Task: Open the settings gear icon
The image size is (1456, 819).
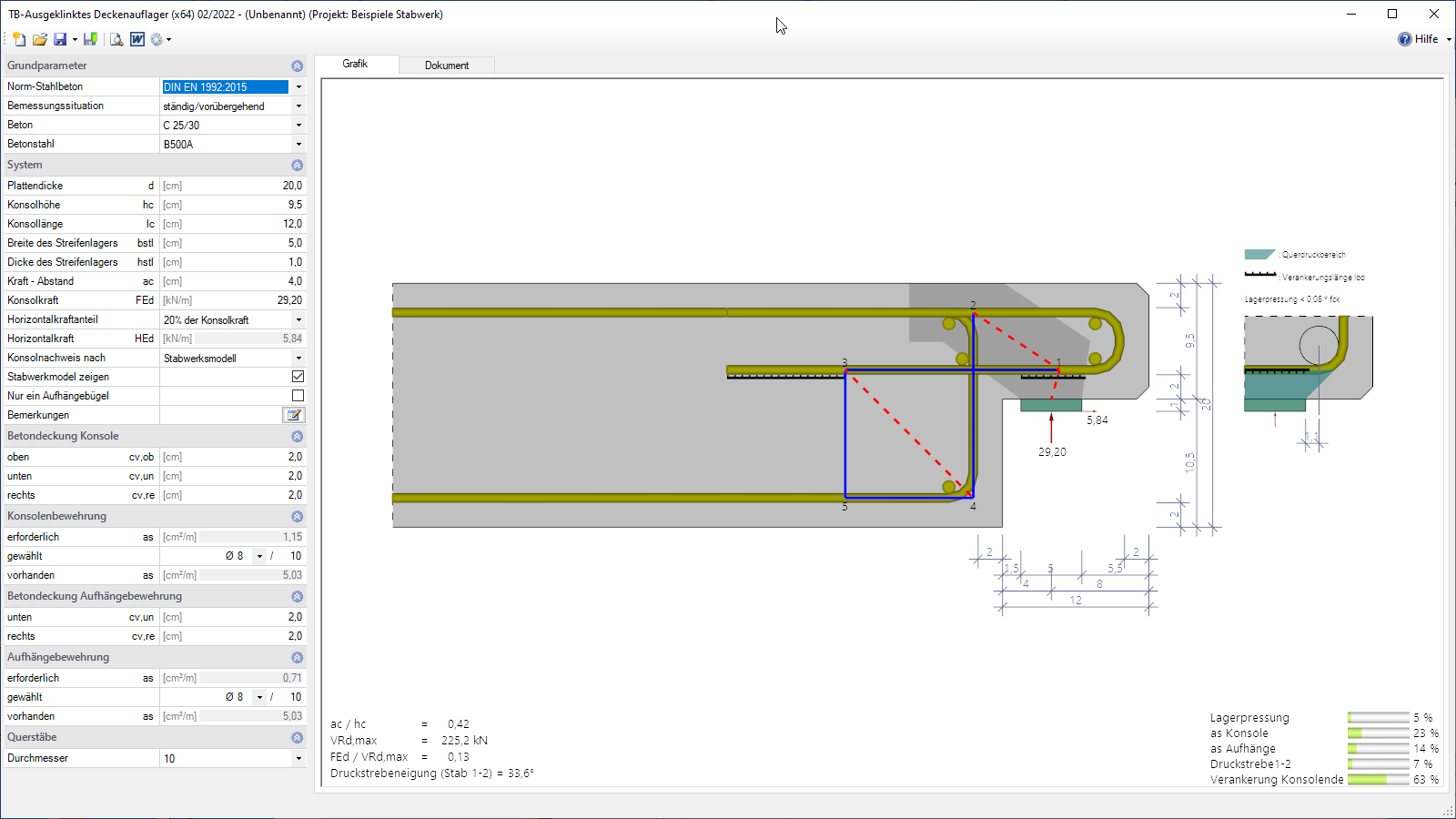Action: point(157,39)
